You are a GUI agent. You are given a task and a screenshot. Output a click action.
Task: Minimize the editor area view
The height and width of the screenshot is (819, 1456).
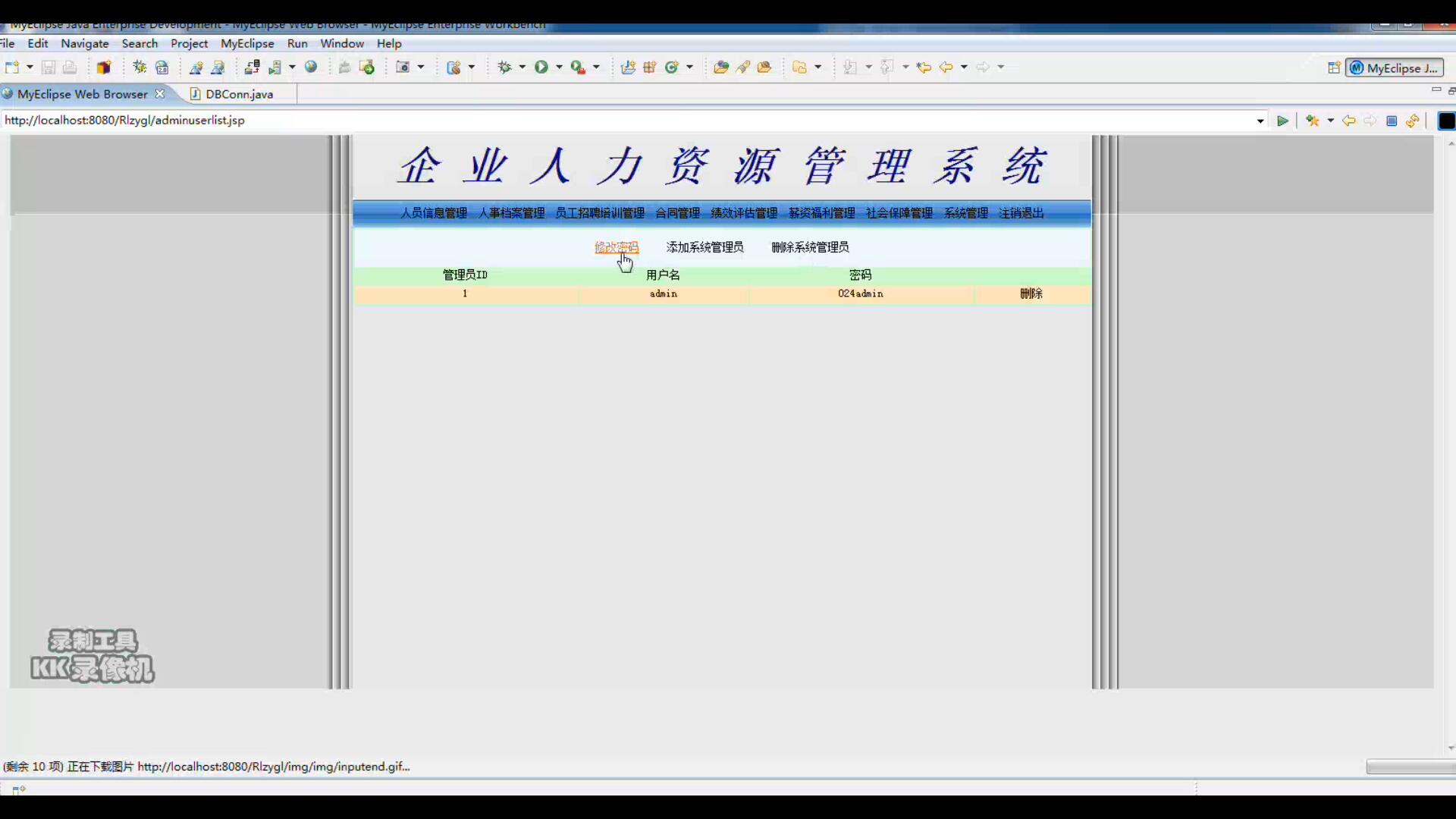pos(1436,90)
